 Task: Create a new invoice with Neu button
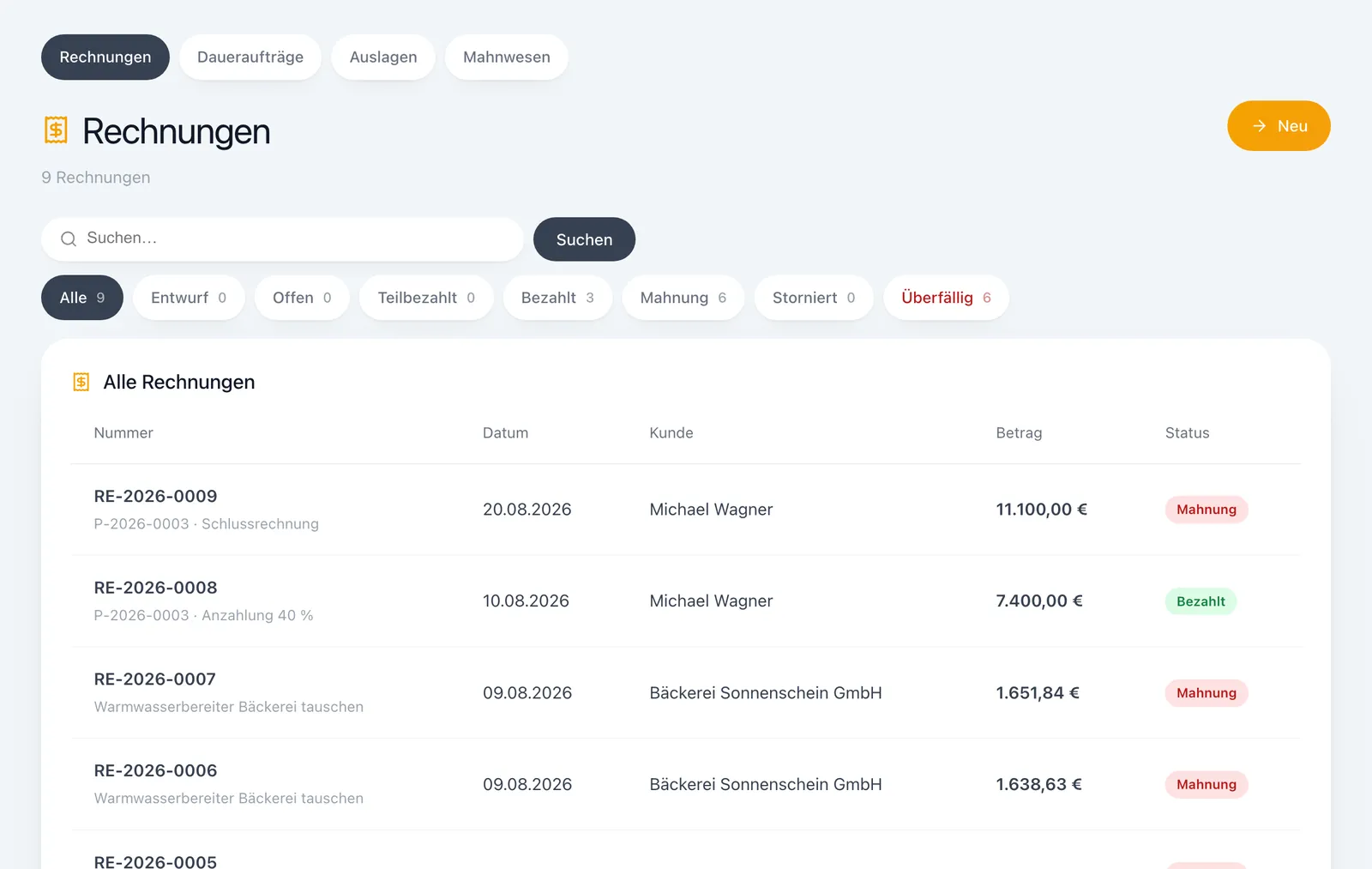pos(1279,126)
